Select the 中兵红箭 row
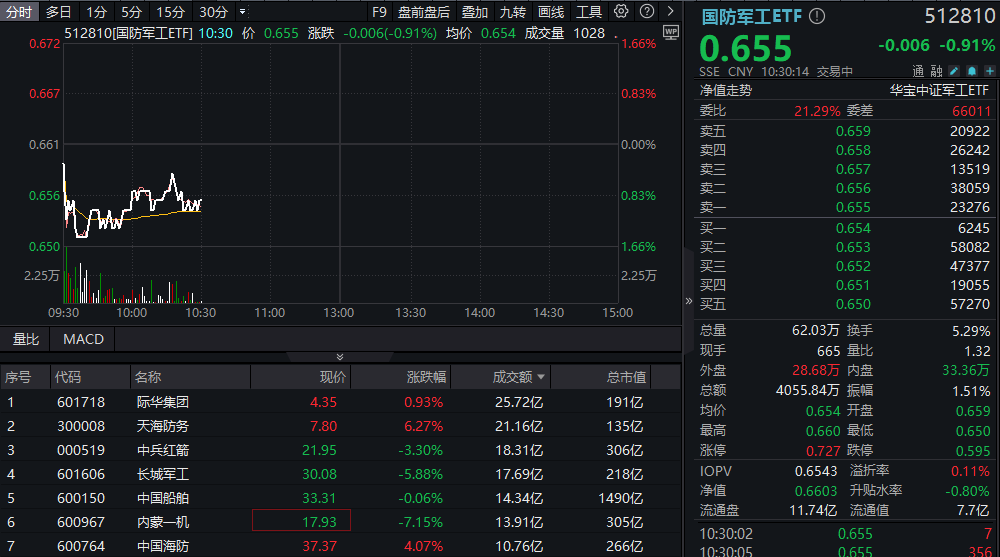The image size is (1000, 557). click(x=340, y=450)
